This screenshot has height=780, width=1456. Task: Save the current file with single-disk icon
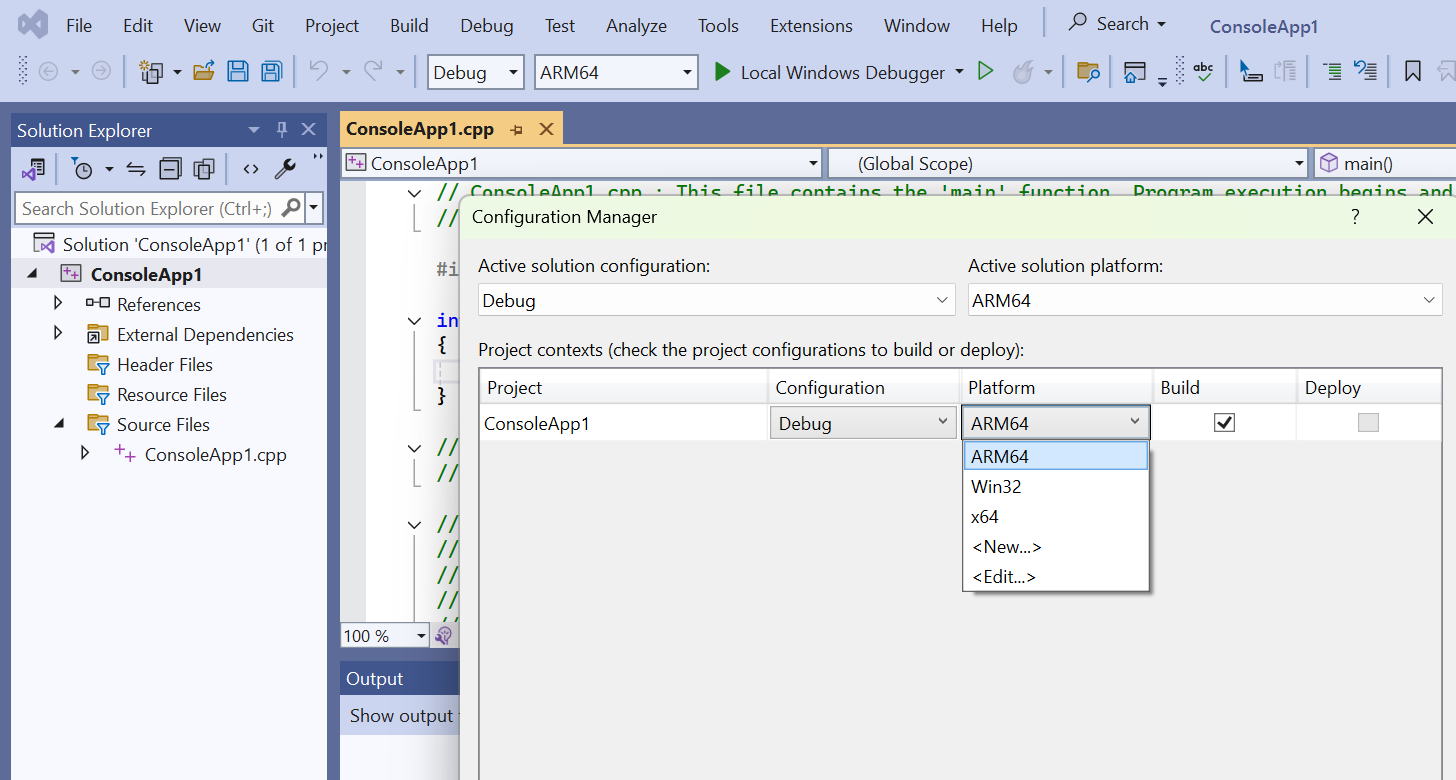(238, 71)
